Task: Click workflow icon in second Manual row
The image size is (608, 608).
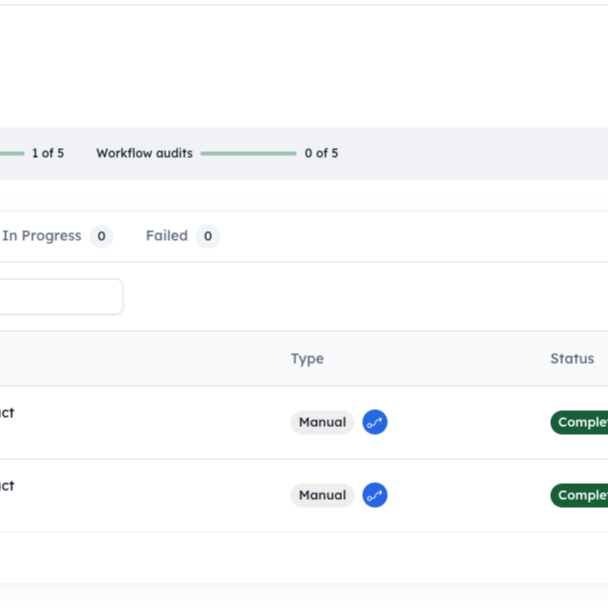Action: point(375,495)
